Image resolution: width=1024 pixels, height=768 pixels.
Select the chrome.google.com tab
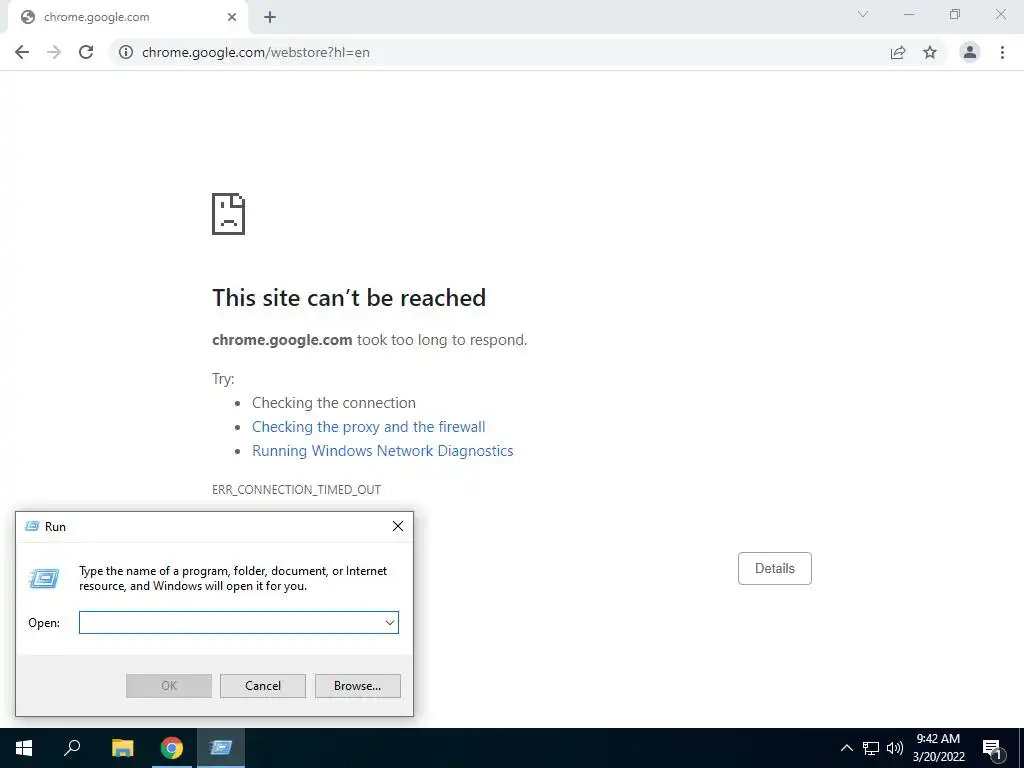[128, 17]
